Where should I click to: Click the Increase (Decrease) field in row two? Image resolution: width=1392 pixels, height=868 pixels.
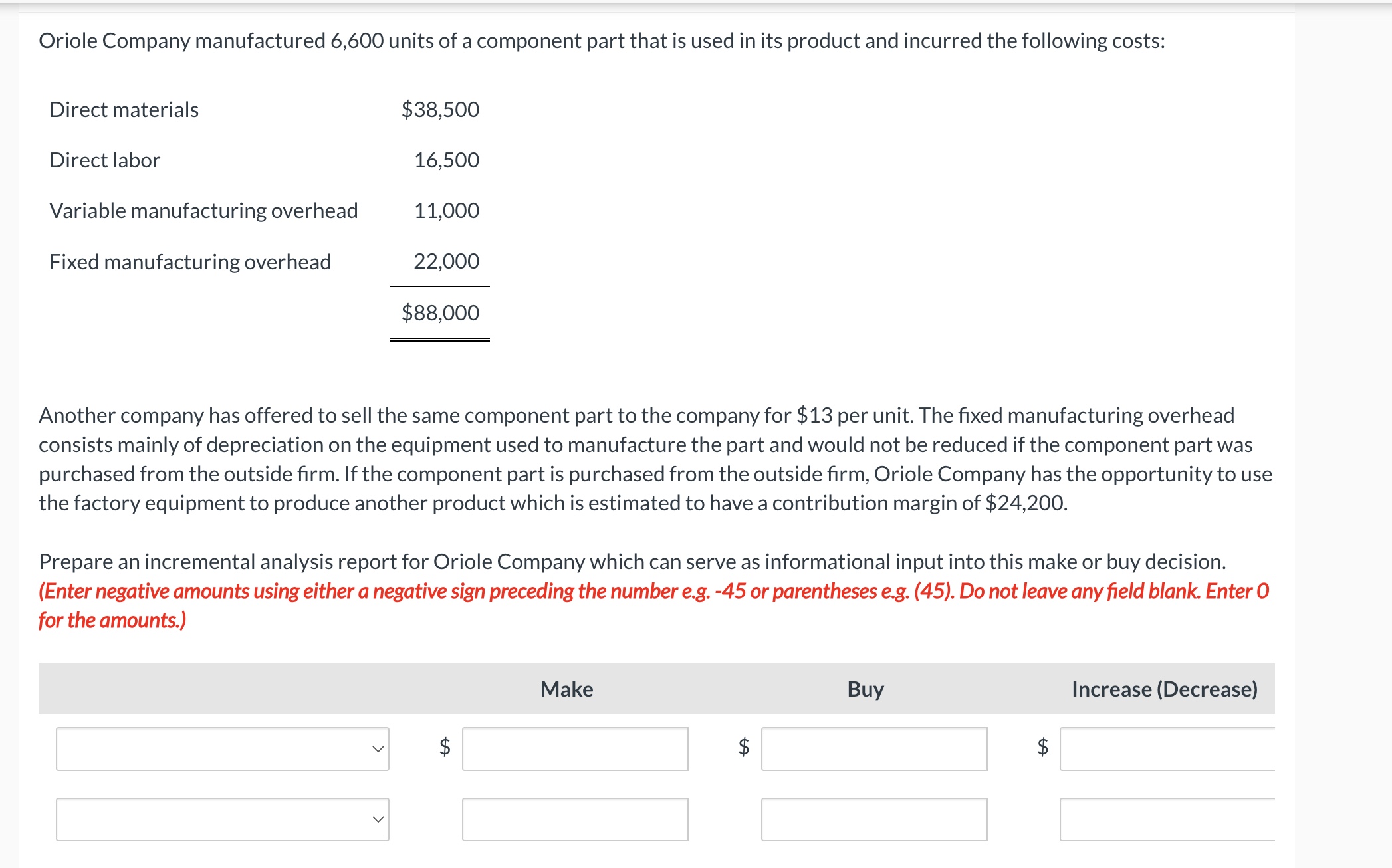[x=1169, y=819]
